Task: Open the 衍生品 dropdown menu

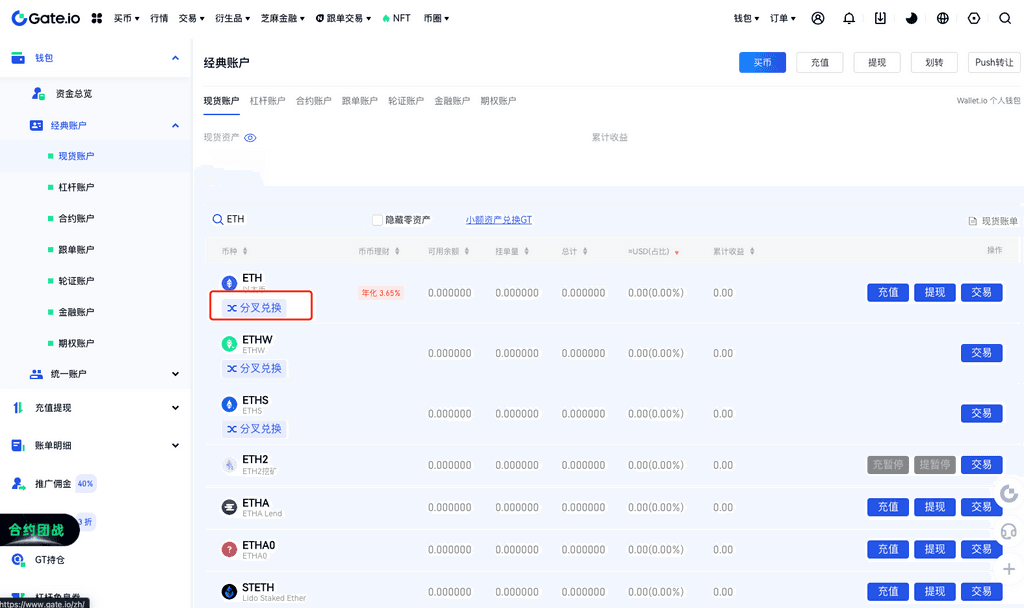Action: (232, 18)
